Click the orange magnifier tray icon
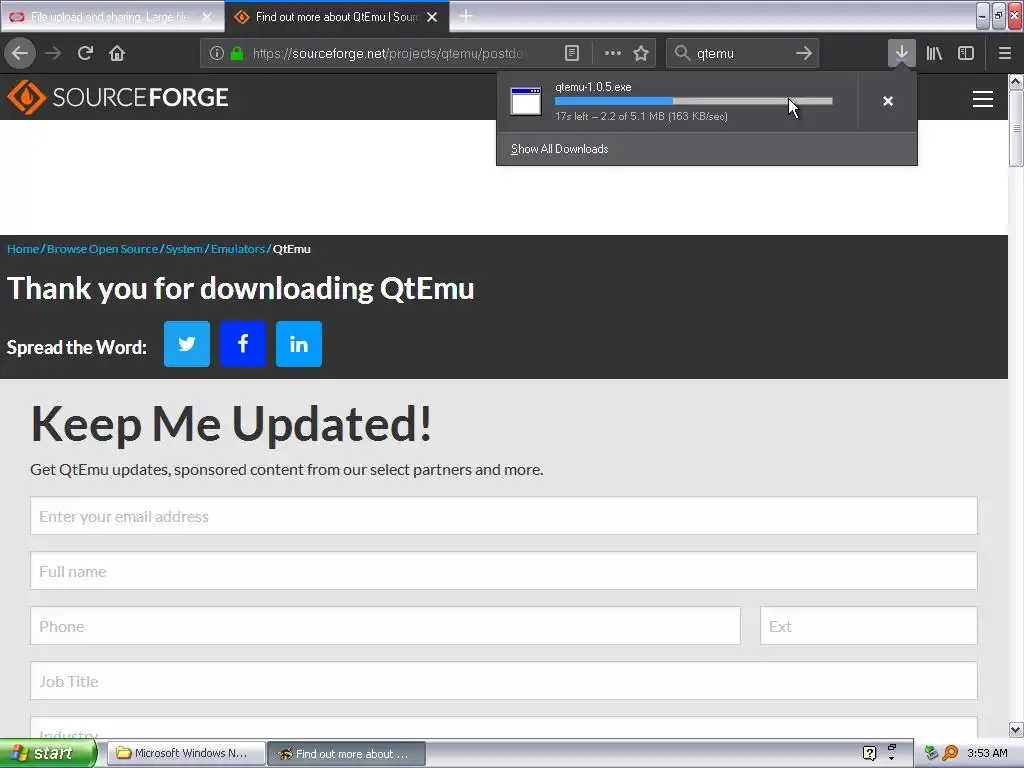 950,753
